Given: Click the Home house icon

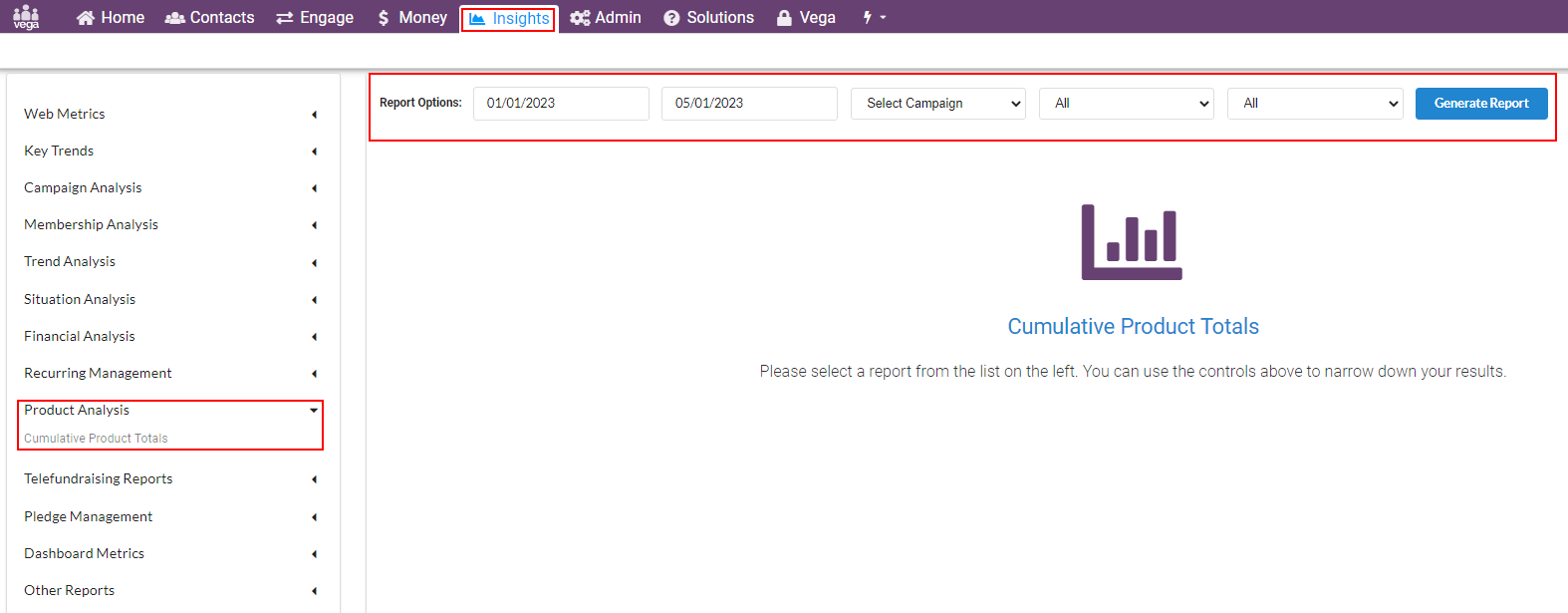Looking at the screenshot, I should (x=86, y=18).
